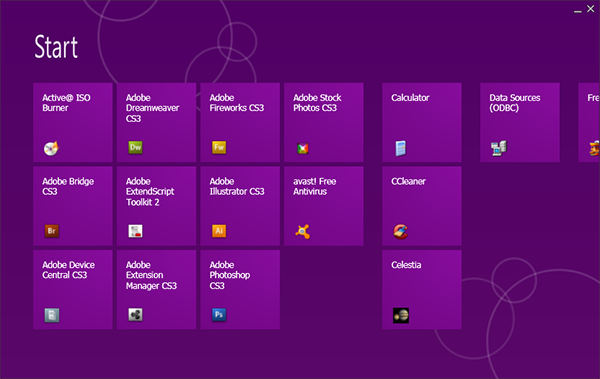Select the "Adobe Photoshop CS3" label

click(230, 275)
